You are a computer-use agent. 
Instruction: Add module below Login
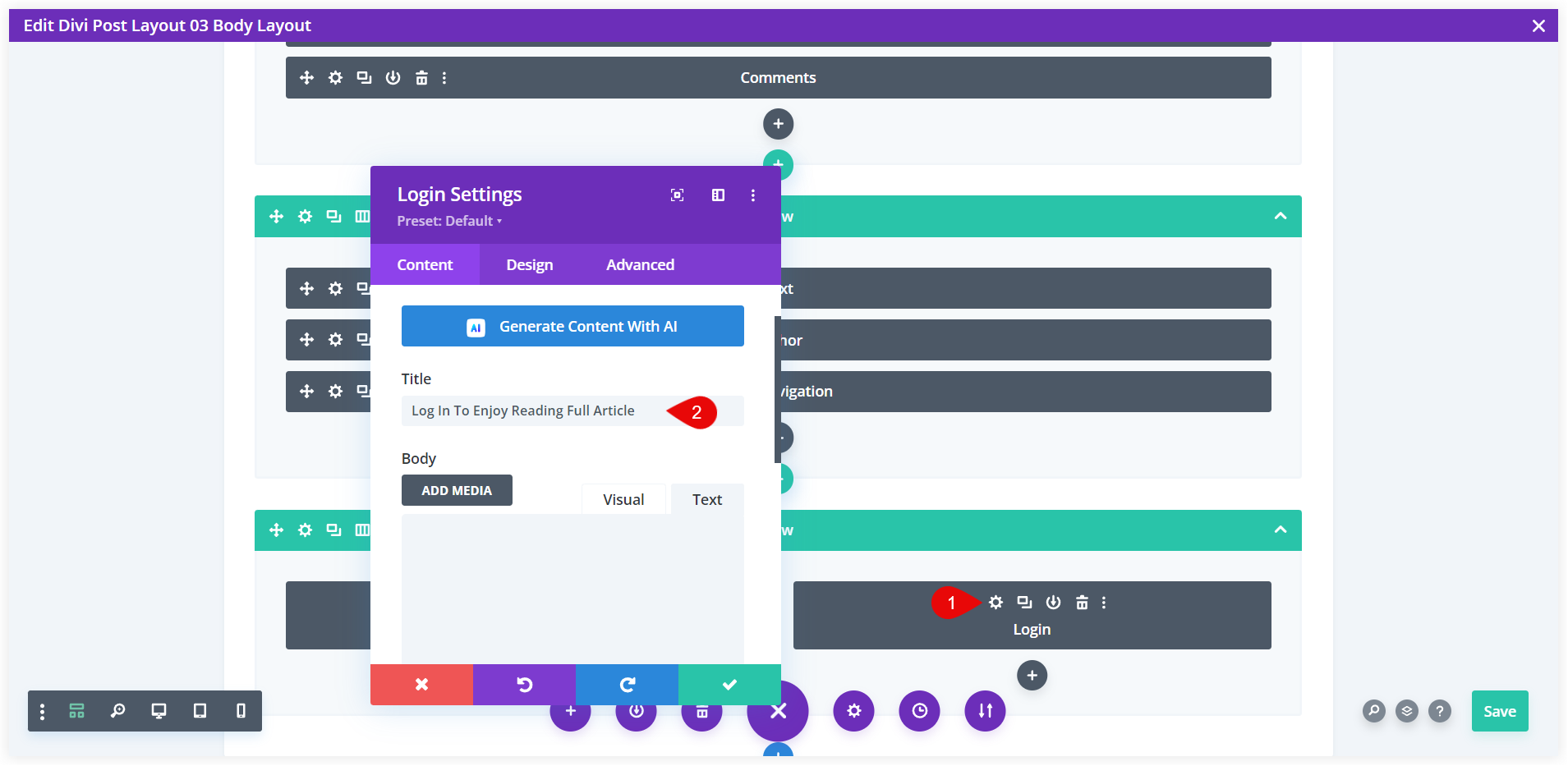click(x=1032, y=676)
